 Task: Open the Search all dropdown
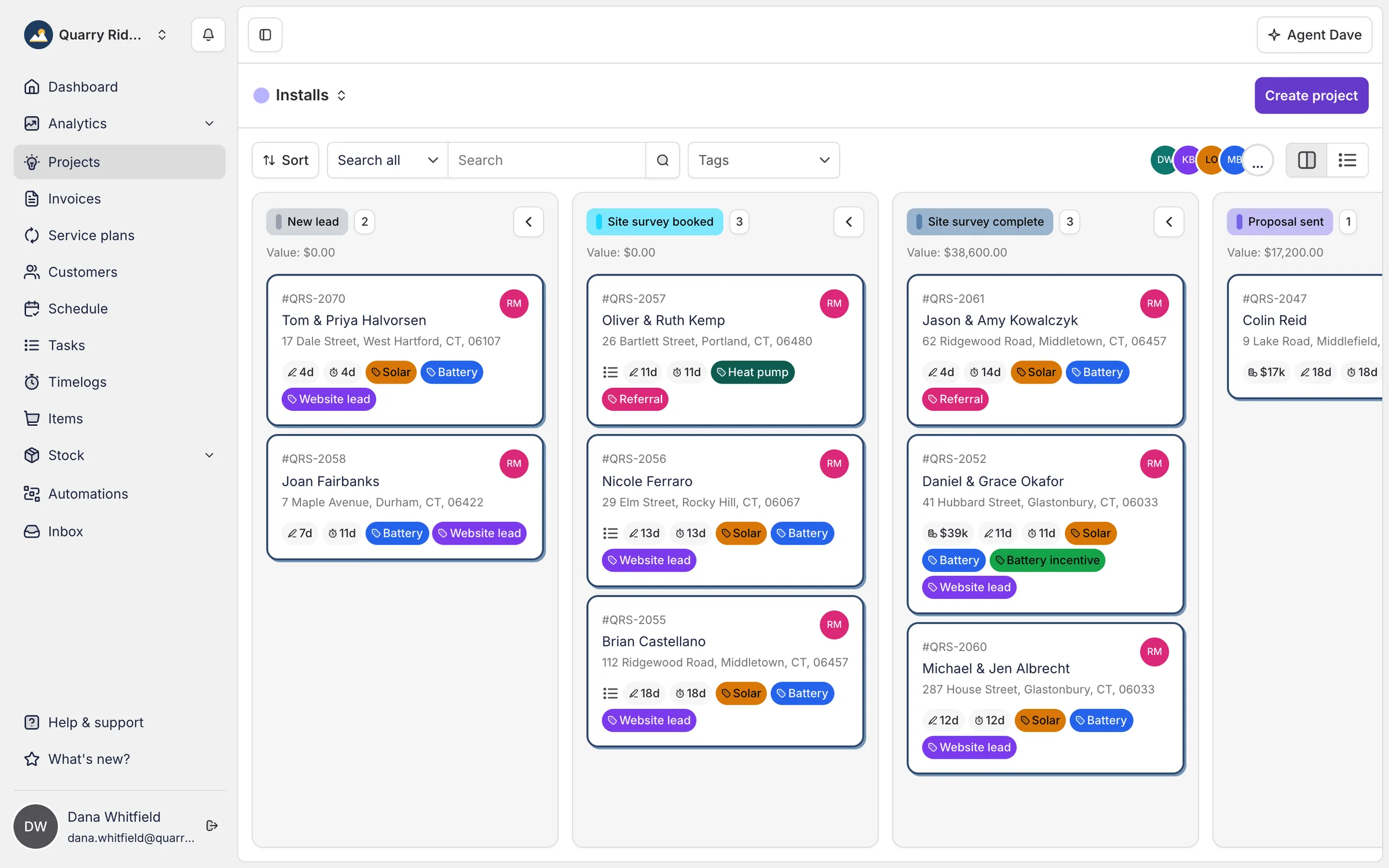pyautogui.click(x=387, y=160)
